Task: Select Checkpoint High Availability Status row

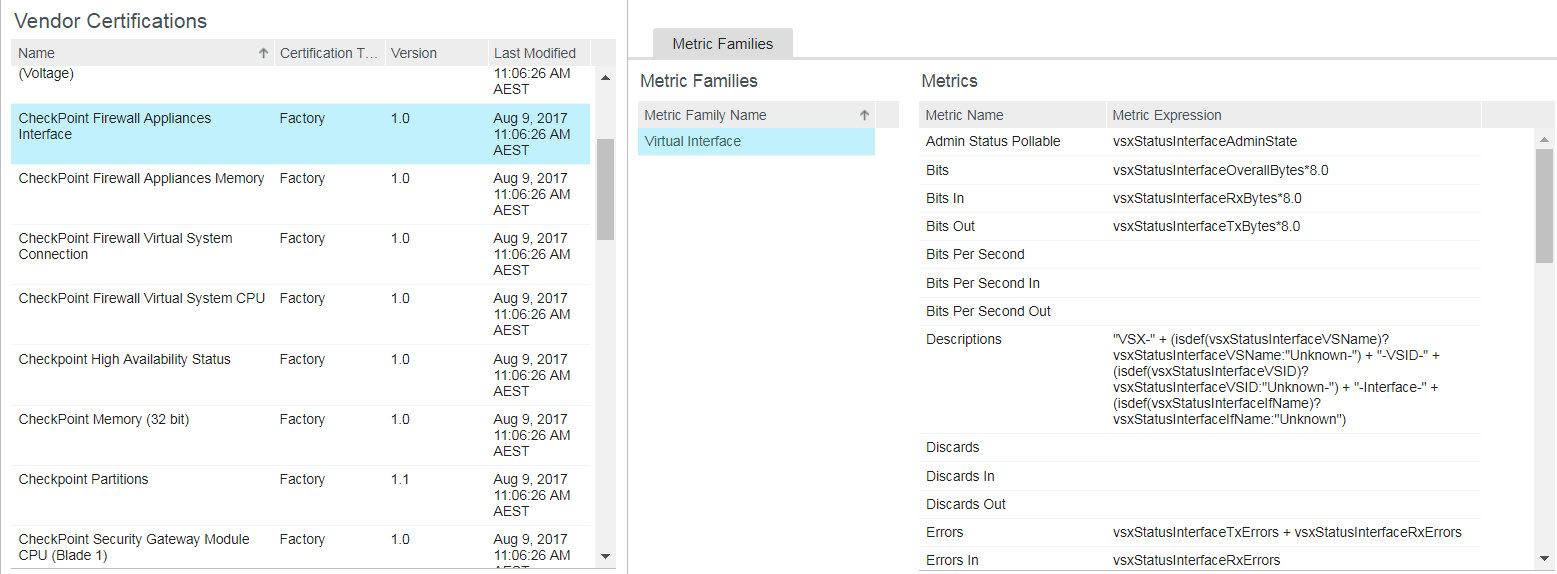Action: click(300, 375)
